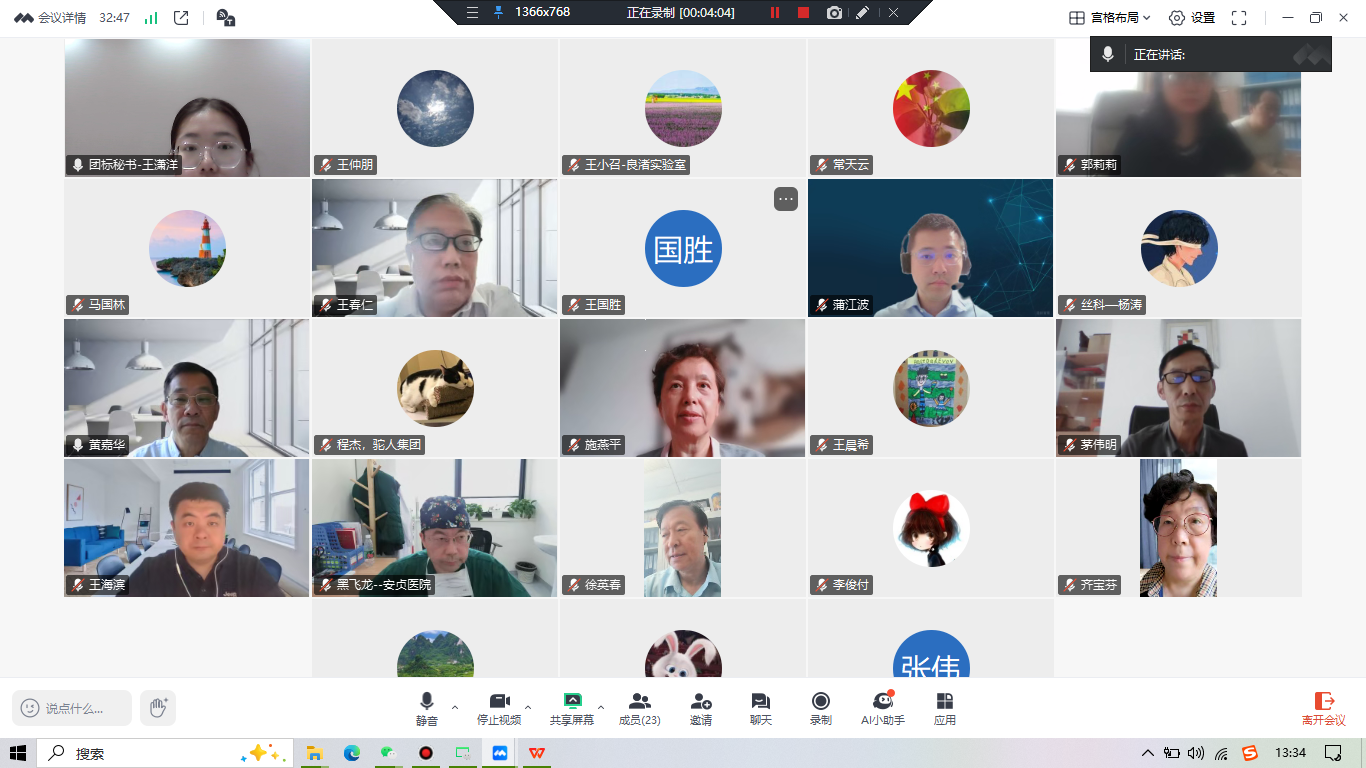Click the 共享屏幕 share screen icon
1366x768 pixels.
[572, 708]
